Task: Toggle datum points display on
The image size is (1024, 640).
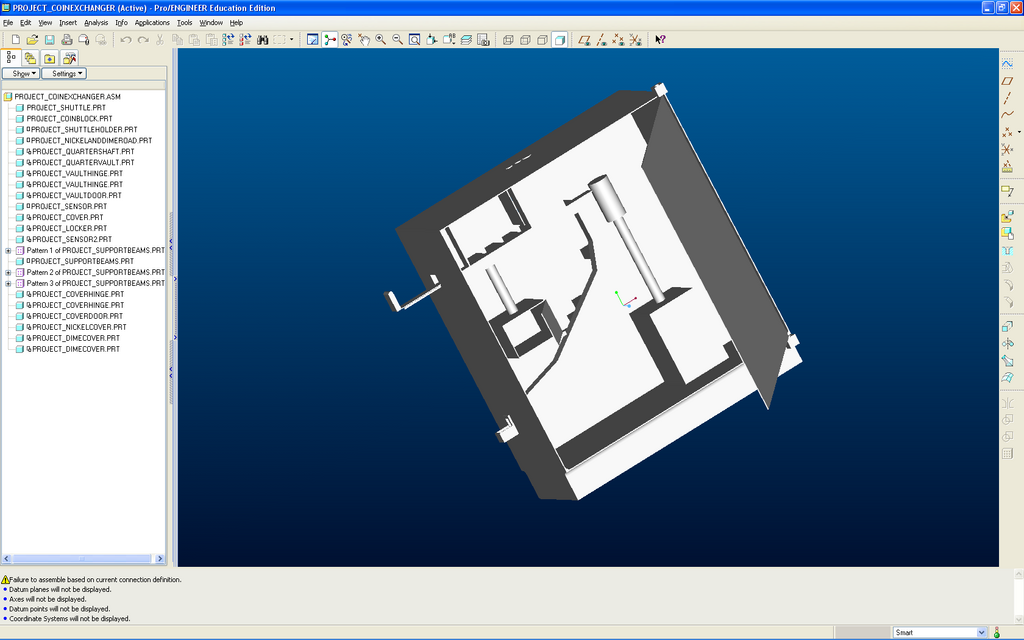Action: 618,40
